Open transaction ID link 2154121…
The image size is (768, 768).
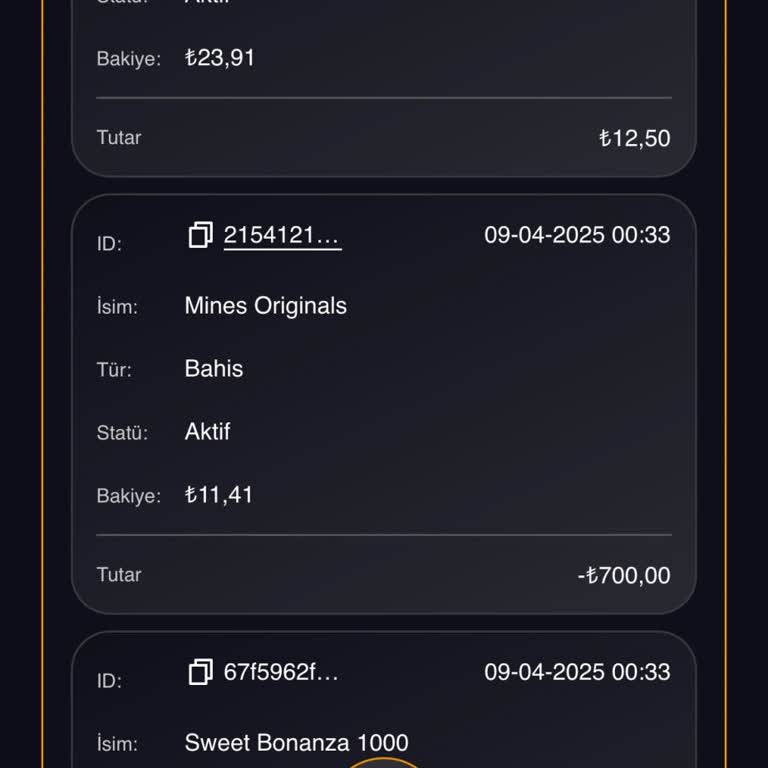[282, 236]
